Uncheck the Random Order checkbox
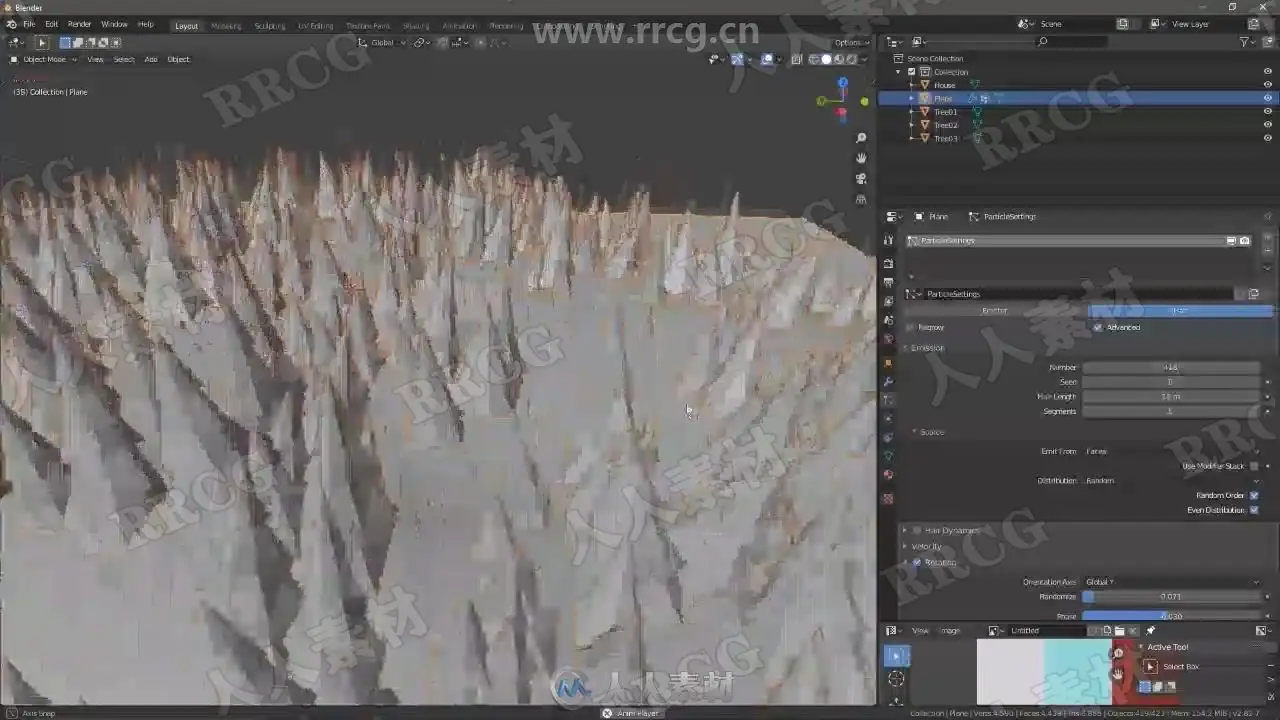The width and height of the screenshot is (1280, 720). click(x=1254, y=495)
